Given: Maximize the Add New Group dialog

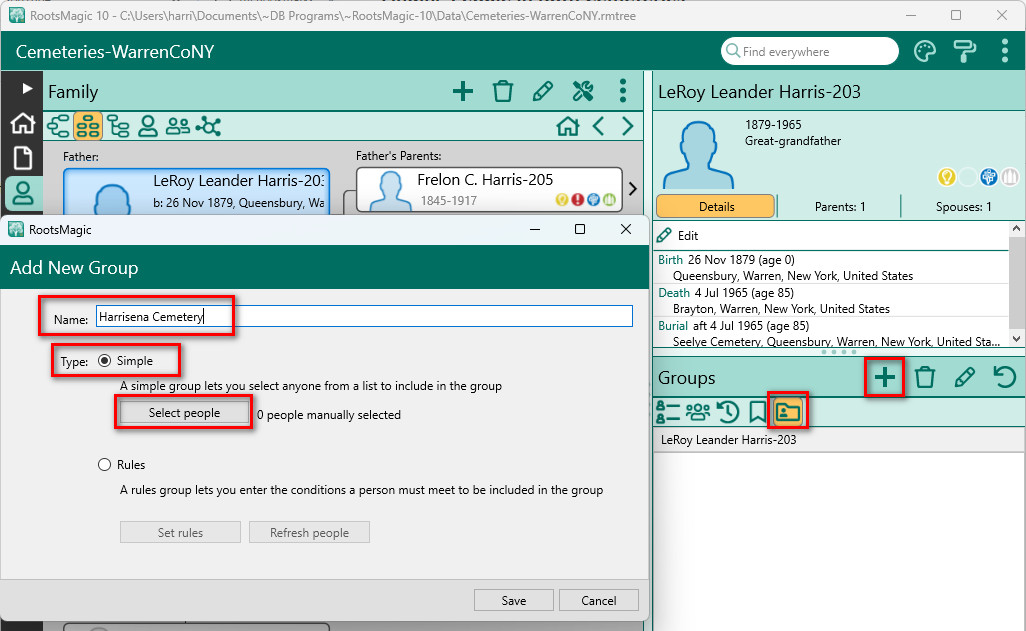Looking at the screenshot, I should click(580, 229).
